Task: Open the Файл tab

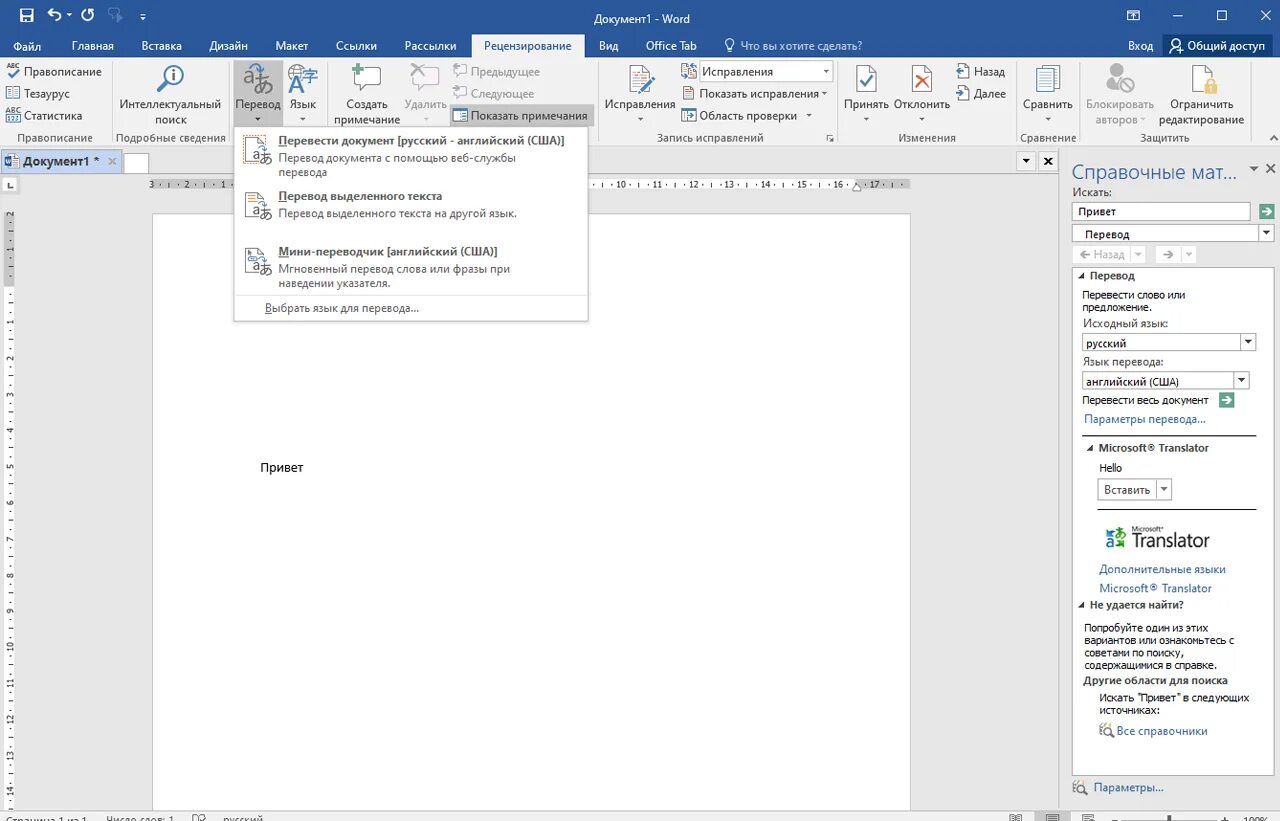Action: tap(27, 46)
